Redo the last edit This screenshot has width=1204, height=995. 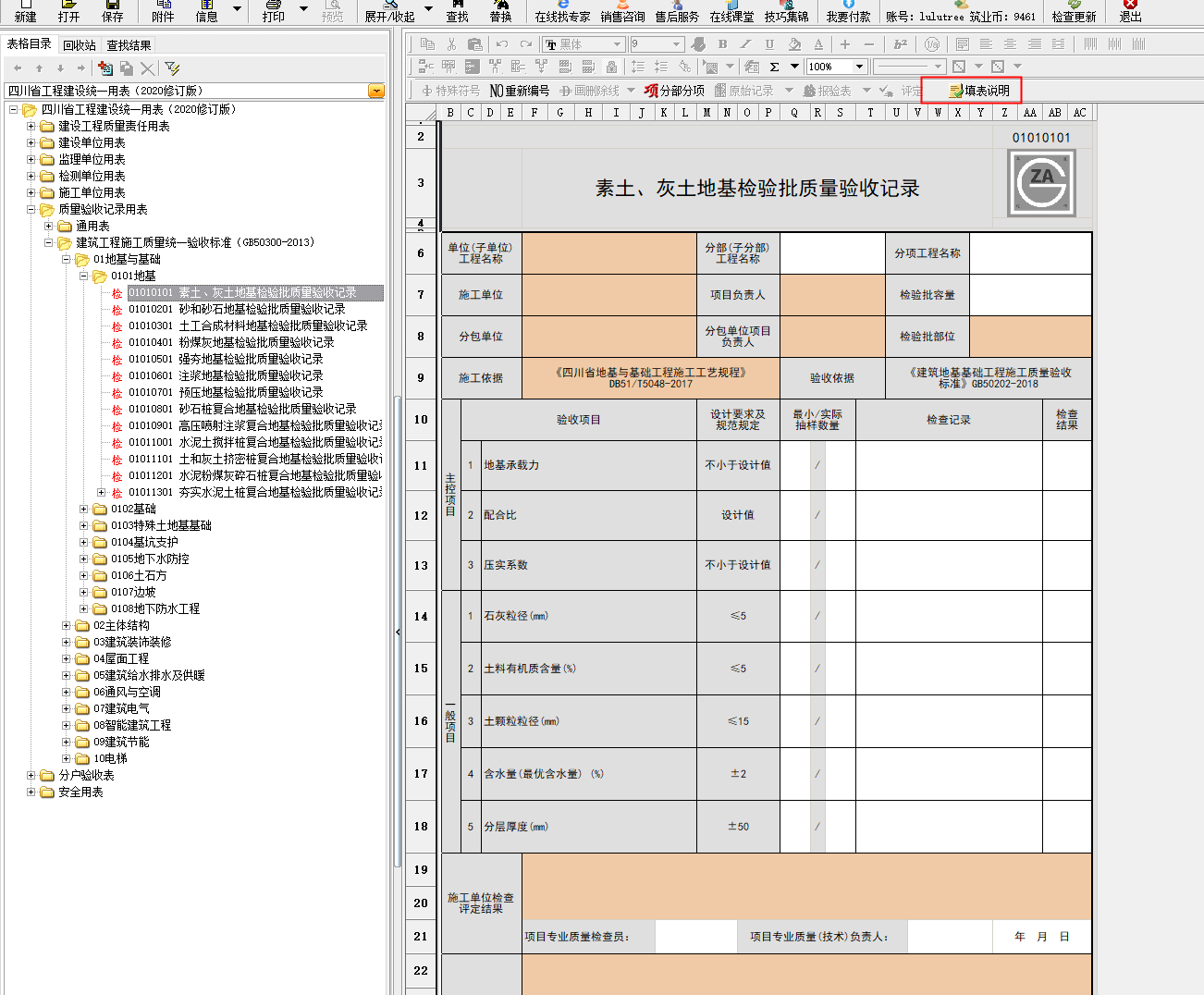[x=526, y=44]
